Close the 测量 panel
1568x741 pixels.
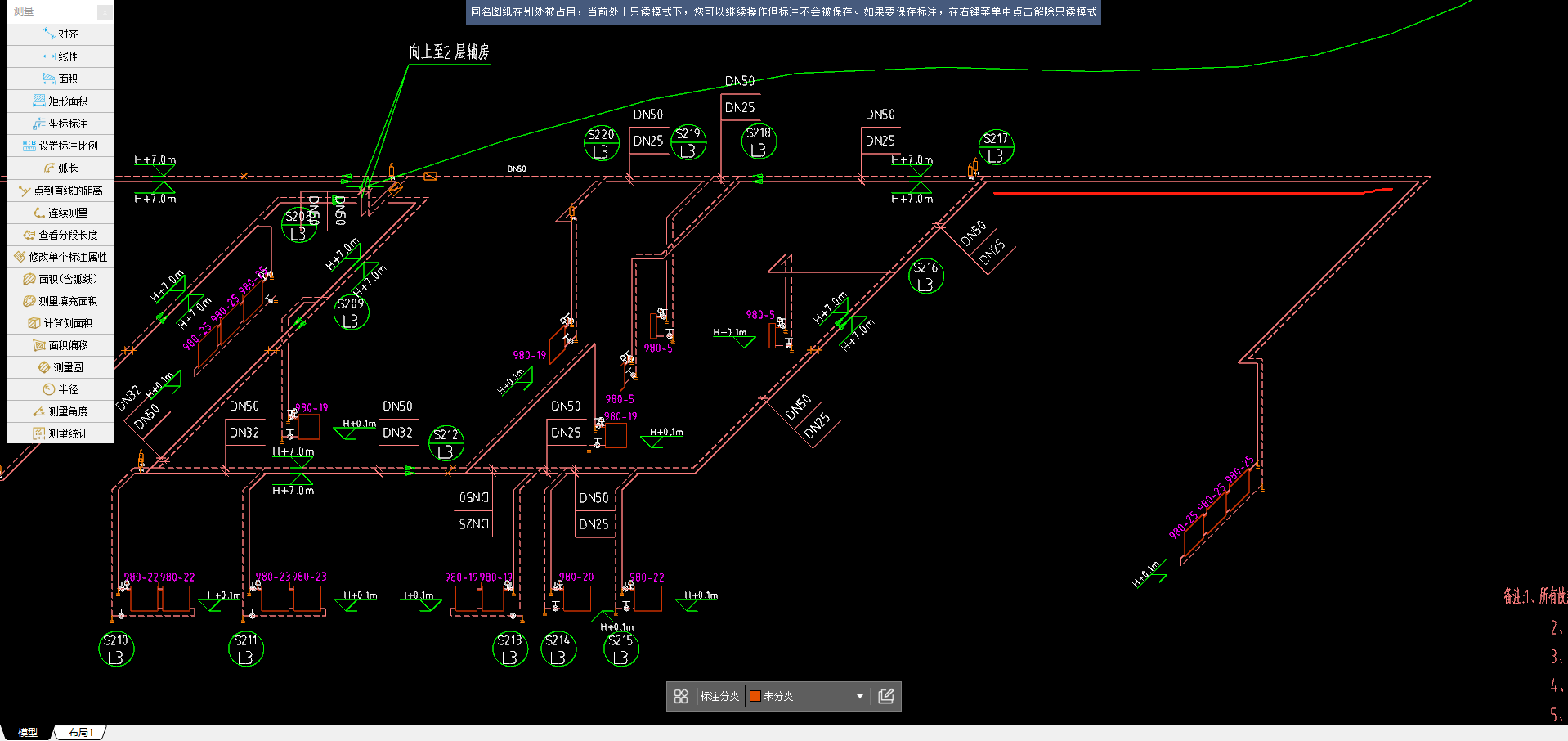tap(105, 11)
